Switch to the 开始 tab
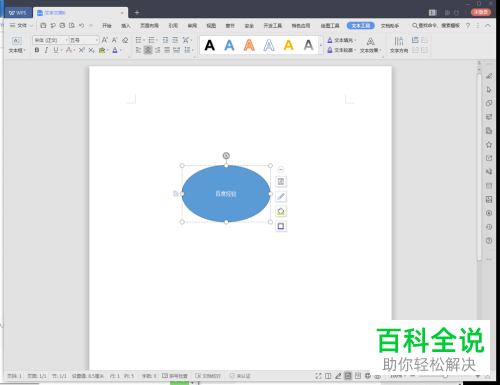500x385 pixels. [107, 25]
